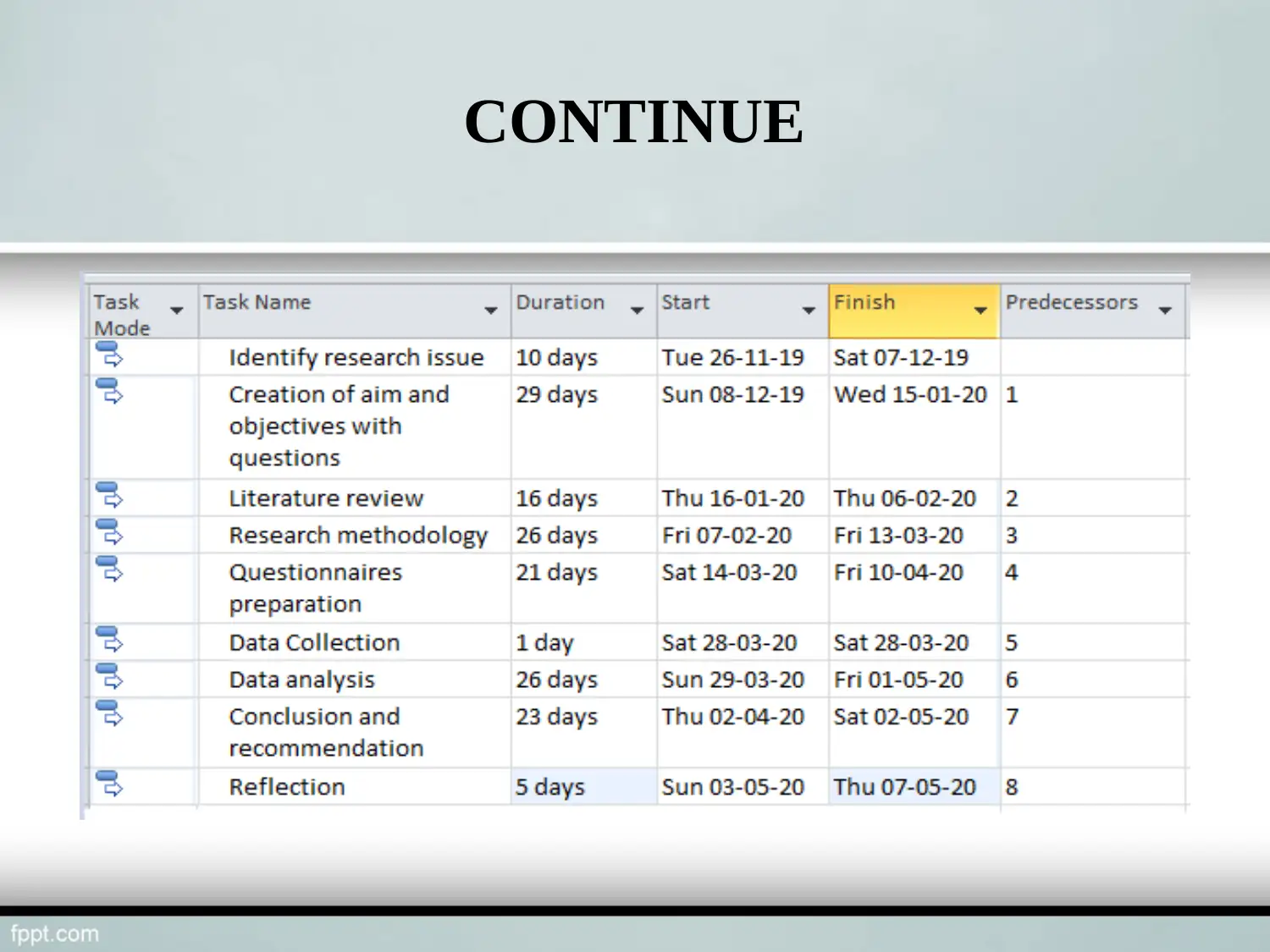The height and width of the screenshot is (952, 1270).
Task: Select the 'Conclusion and recommendation' task name
Action: (x=326, y=732)
